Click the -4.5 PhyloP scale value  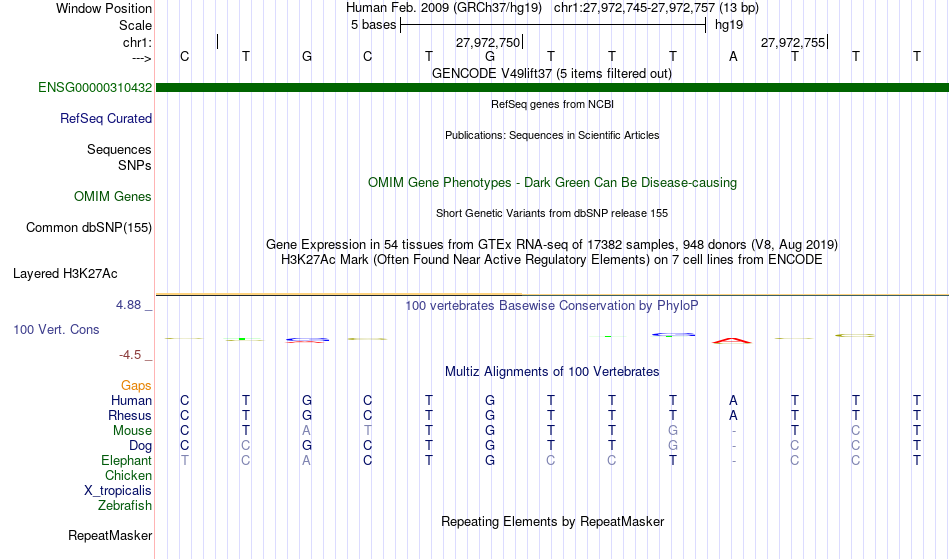click(x=130, y=355)
